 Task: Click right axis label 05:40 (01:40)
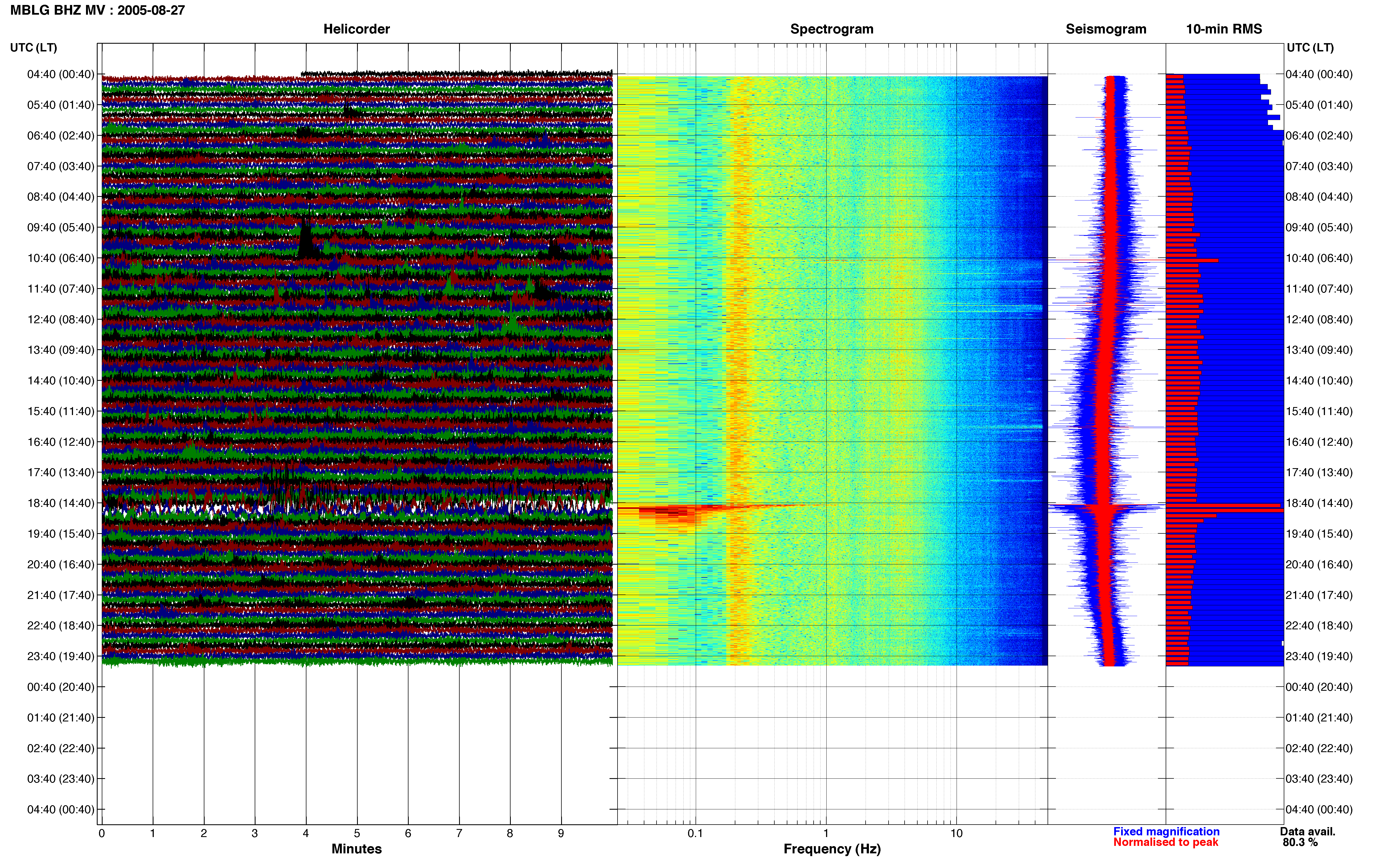point(1319,105)
